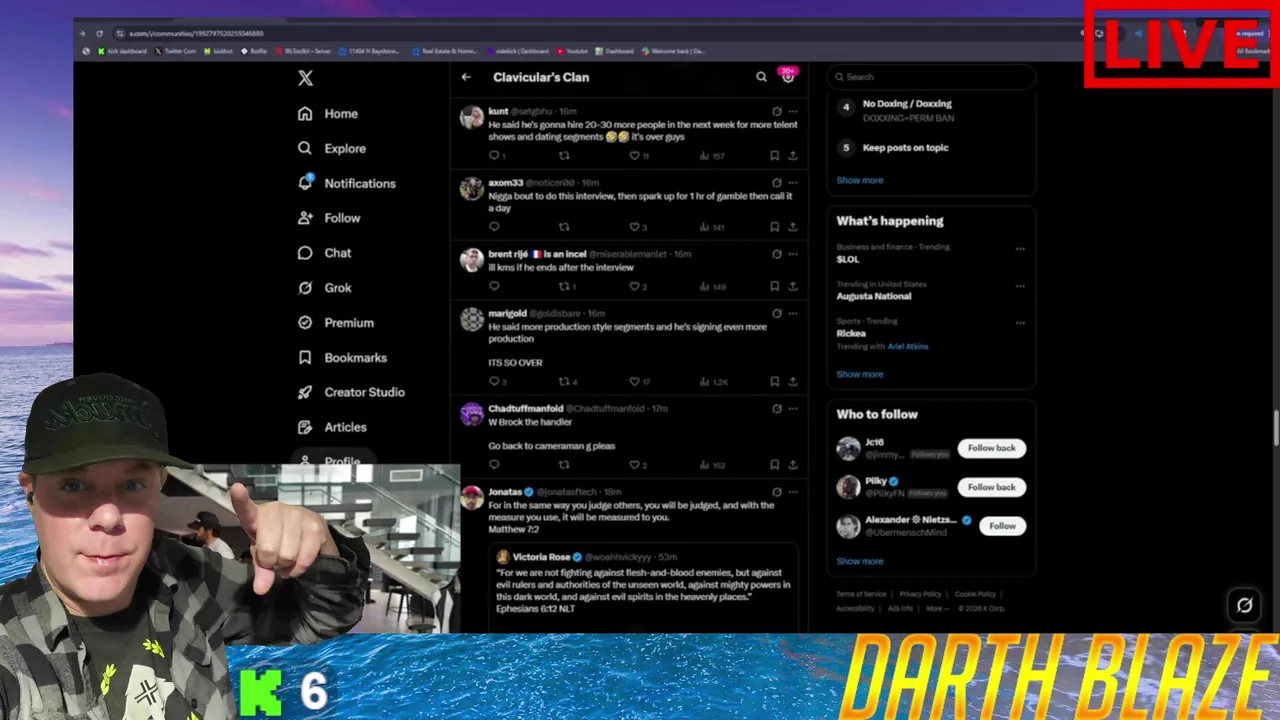Ask Grok about axom33's post

point(777,183)
